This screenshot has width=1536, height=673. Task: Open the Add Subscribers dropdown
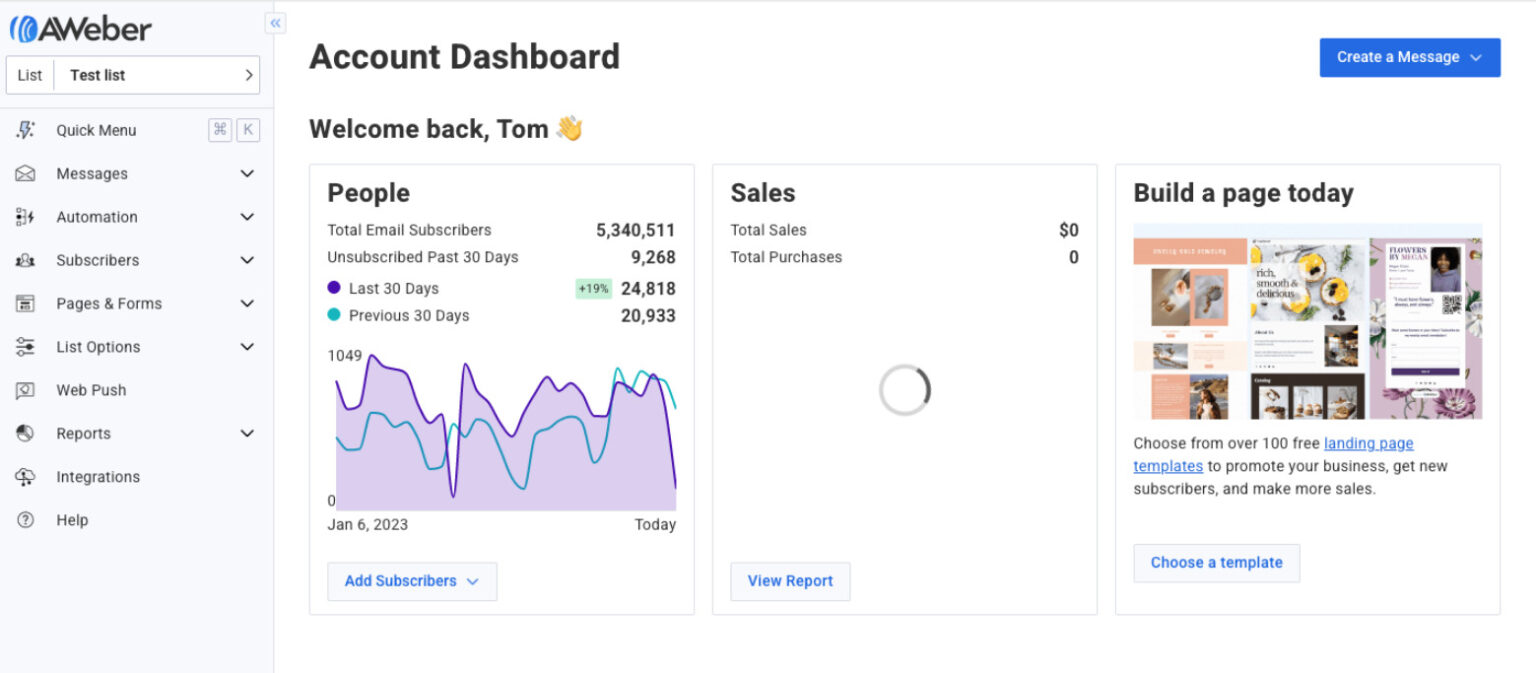[x=411, y=581]
